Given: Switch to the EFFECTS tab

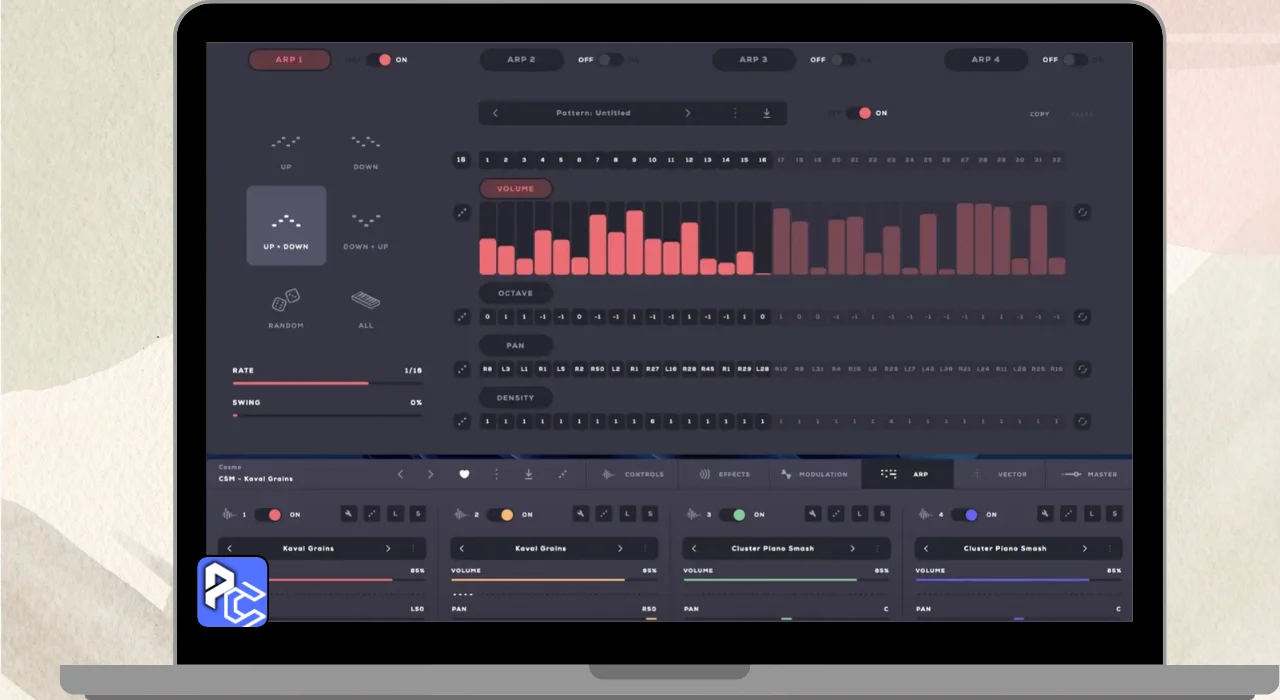Looking at the screenshot, I should (724, 474).
